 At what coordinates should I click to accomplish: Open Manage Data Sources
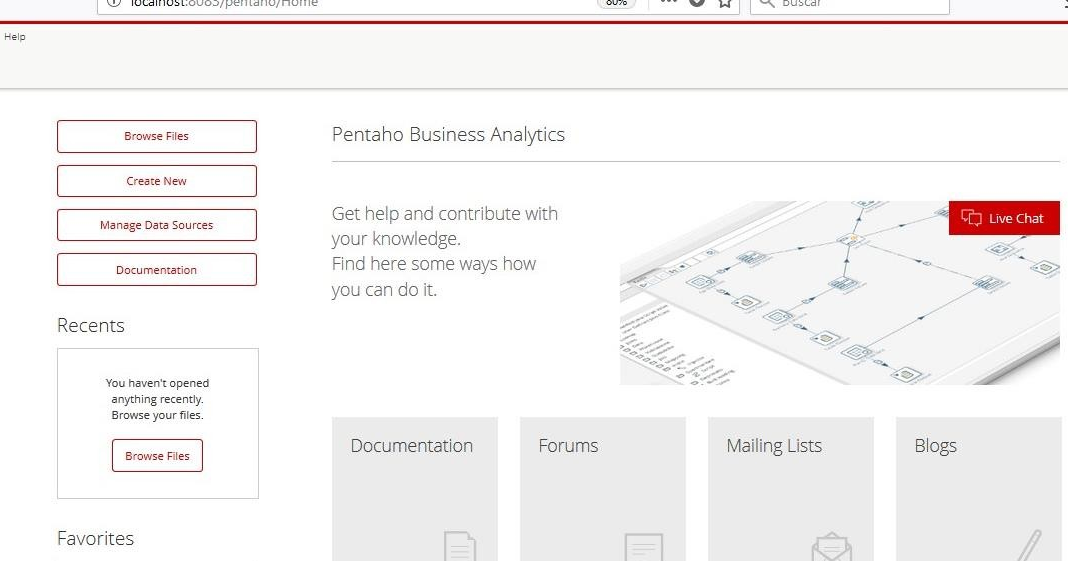click(x=157, y=225)
